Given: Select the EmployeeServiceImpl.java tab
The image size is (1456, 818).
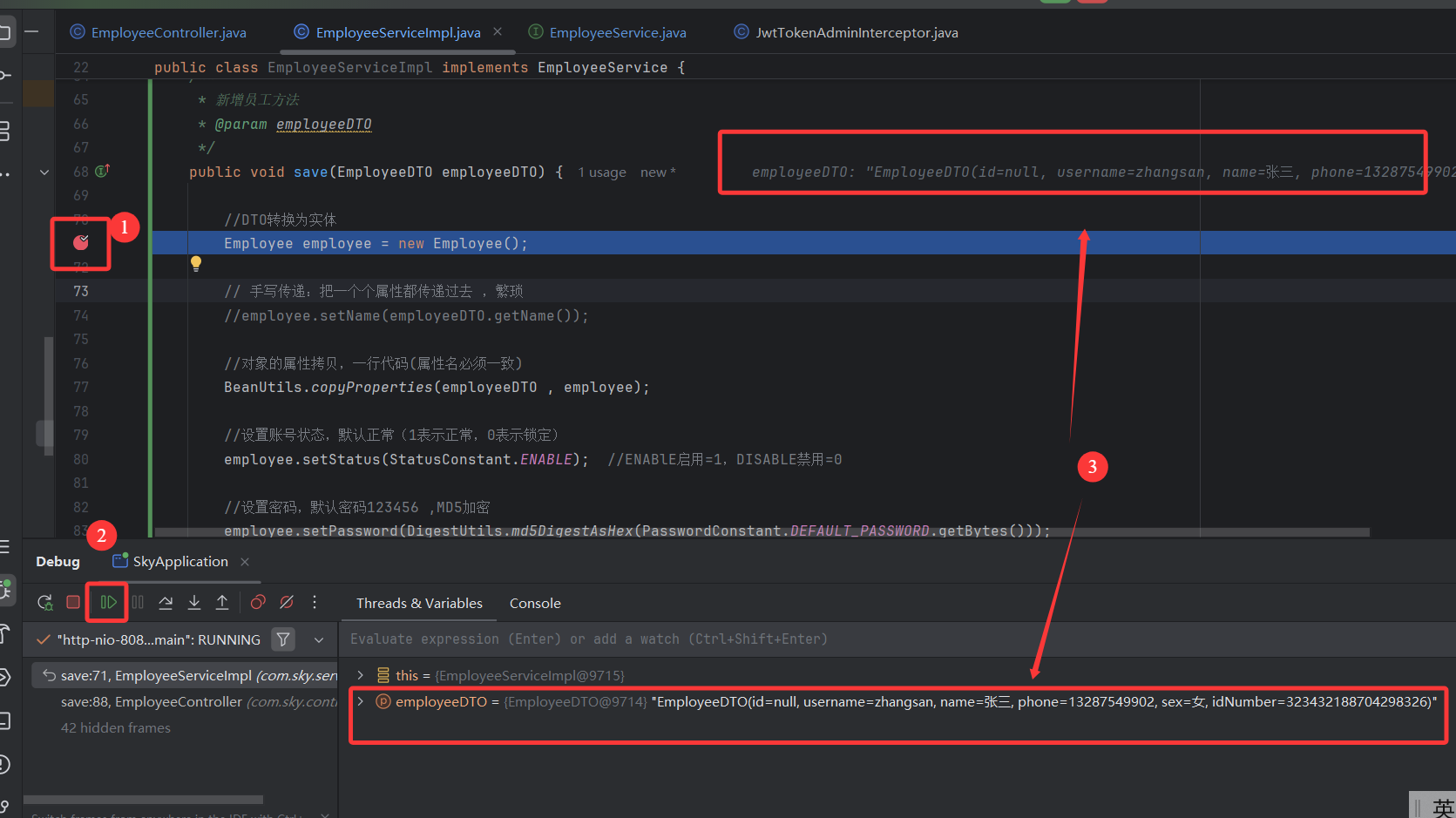Looking at the screenshot, I should coord(398,32).
